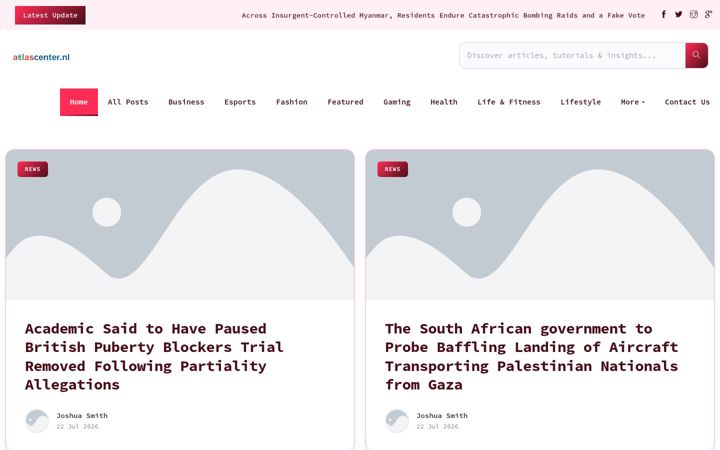Open the Fashion category
This screenshot has height=450, width=720.
pyautogui.click(x=292, y=102)
